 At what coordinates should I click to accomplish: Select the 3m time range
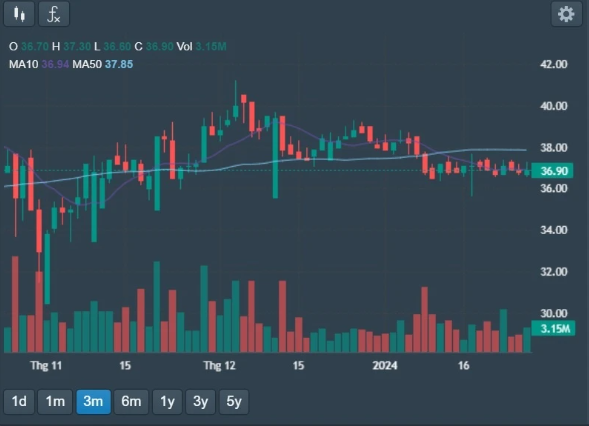[x=93, y=402]
